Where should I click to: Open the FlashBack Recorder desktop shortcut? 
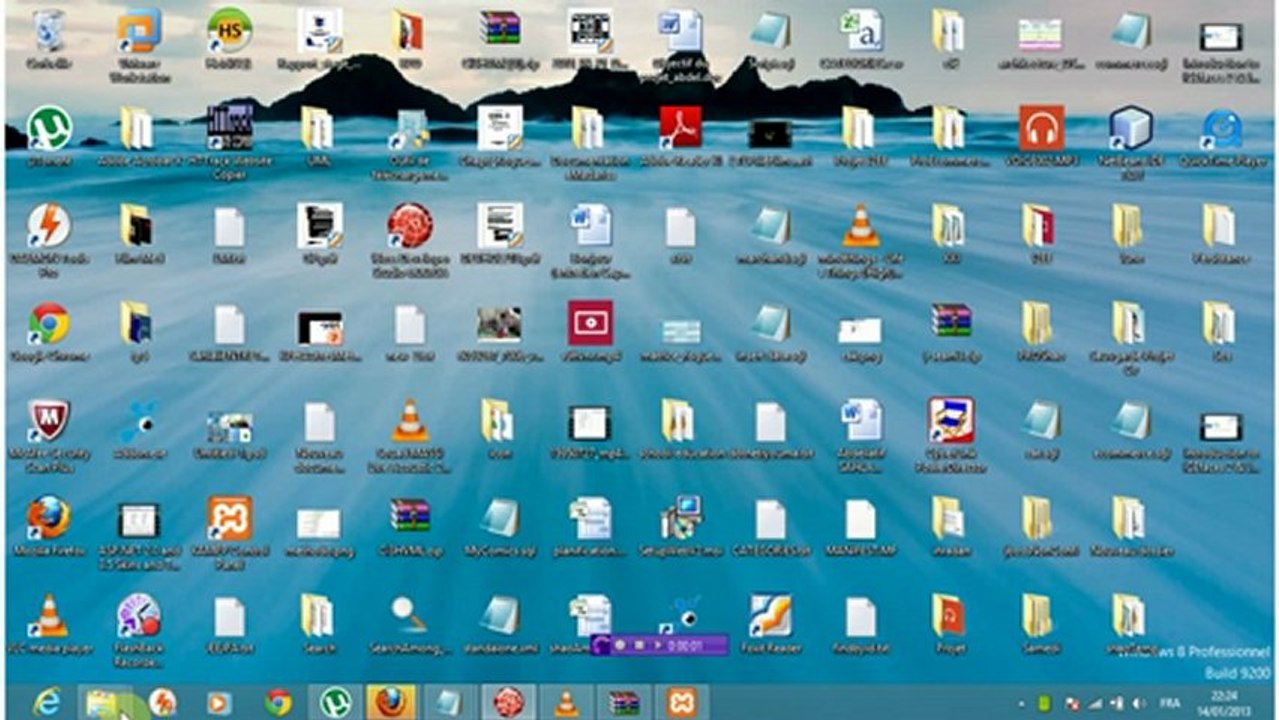[138, 616]
